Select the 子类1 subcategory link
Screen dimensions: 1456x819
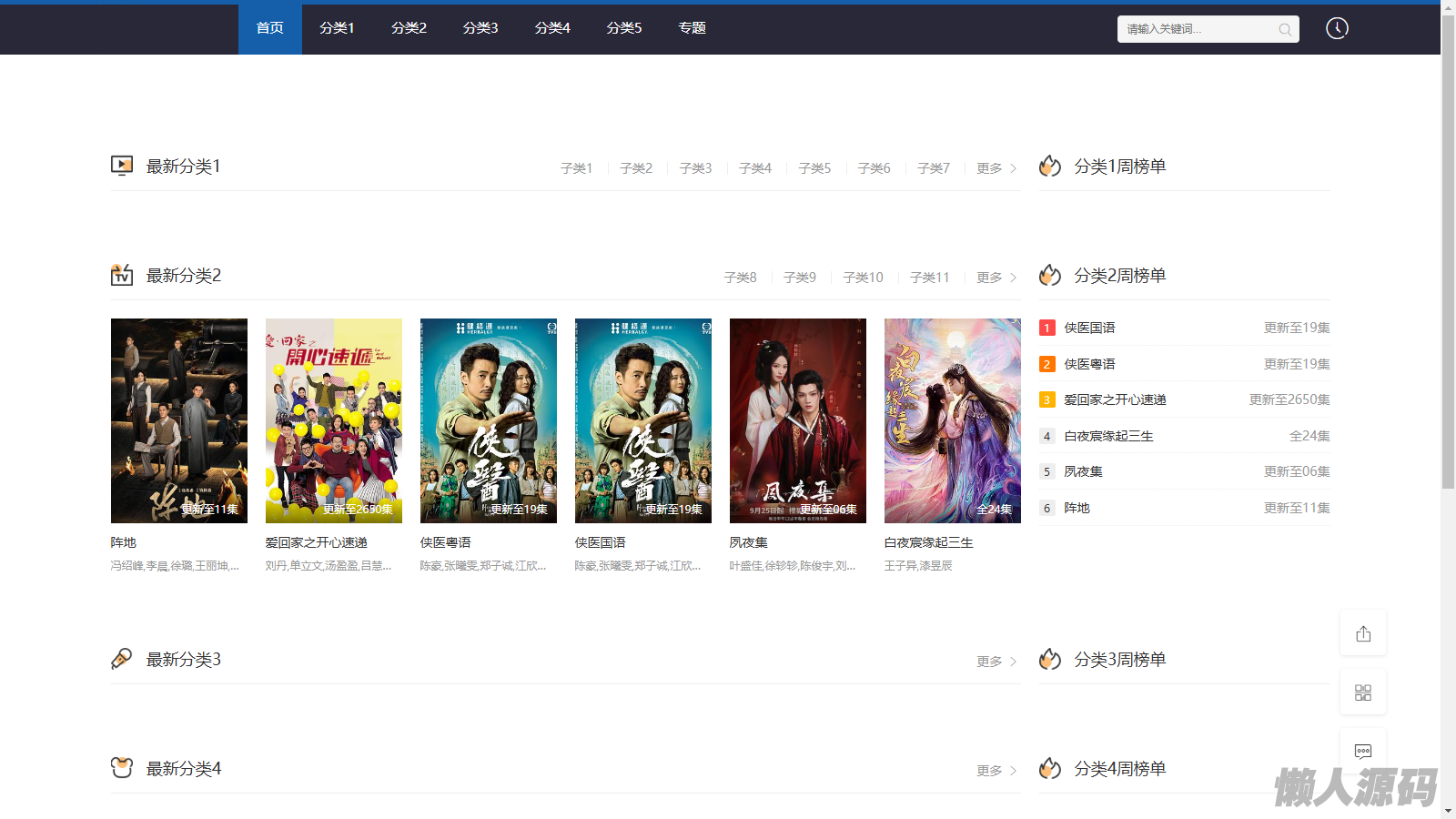(x=576, y=168)
